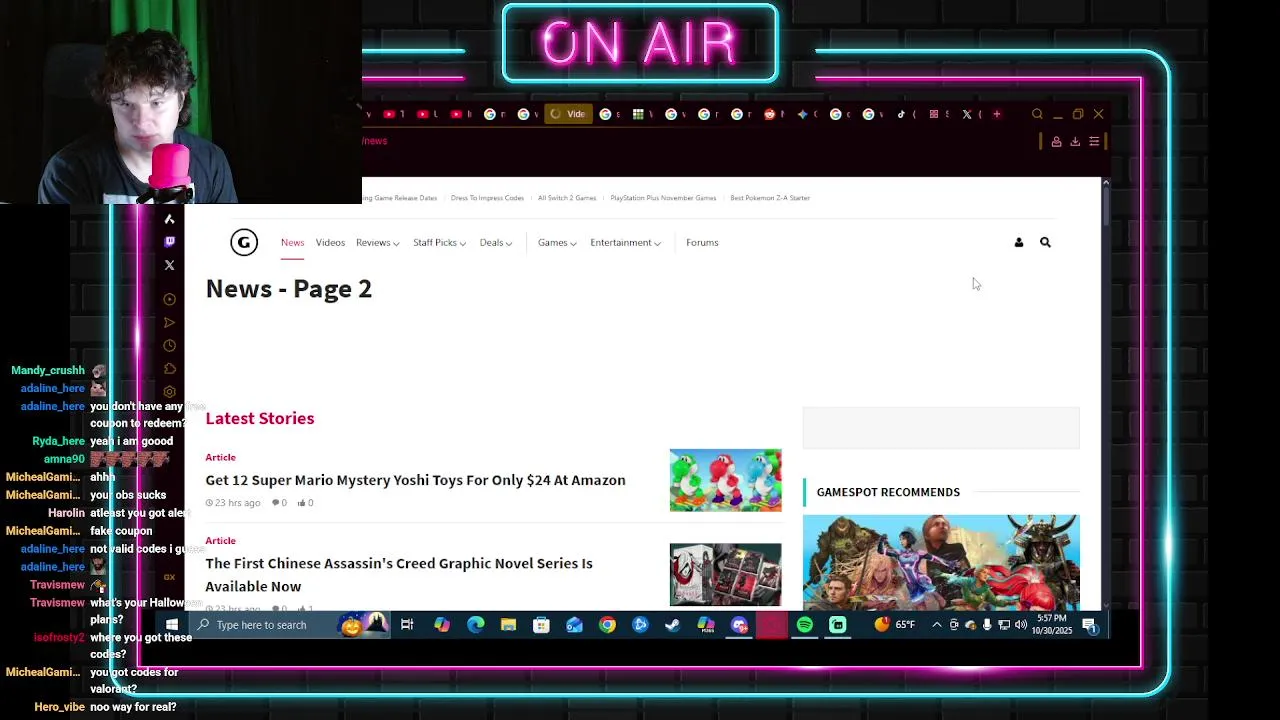Click the taskbar 5:57 PM clock
The height and width of the screenshot is (720, 1280).
[x=1054, y=625]
